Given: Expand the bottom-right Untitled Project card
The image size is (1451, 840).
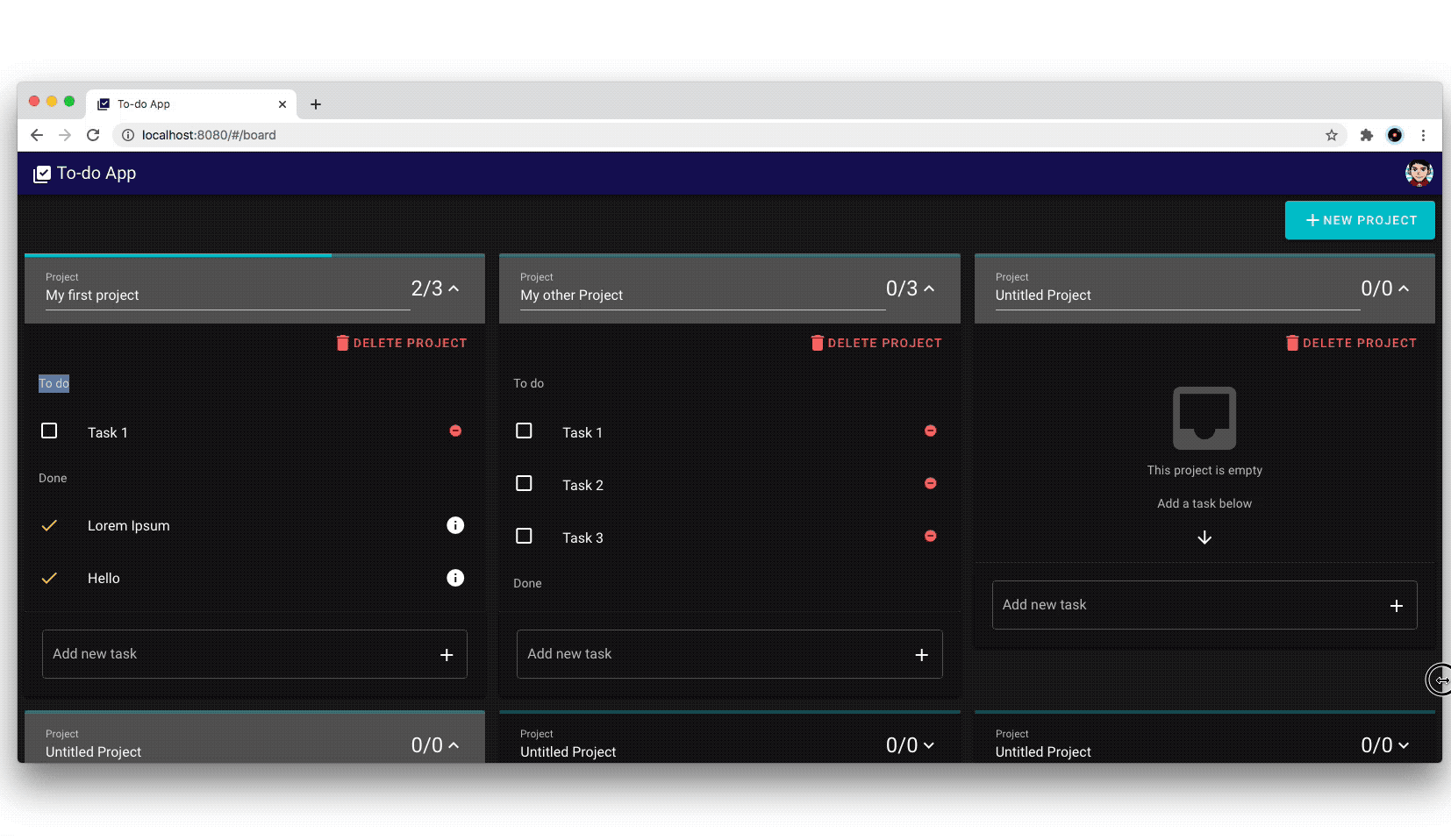Looking at the screenshot, I should click(1404, 745).
